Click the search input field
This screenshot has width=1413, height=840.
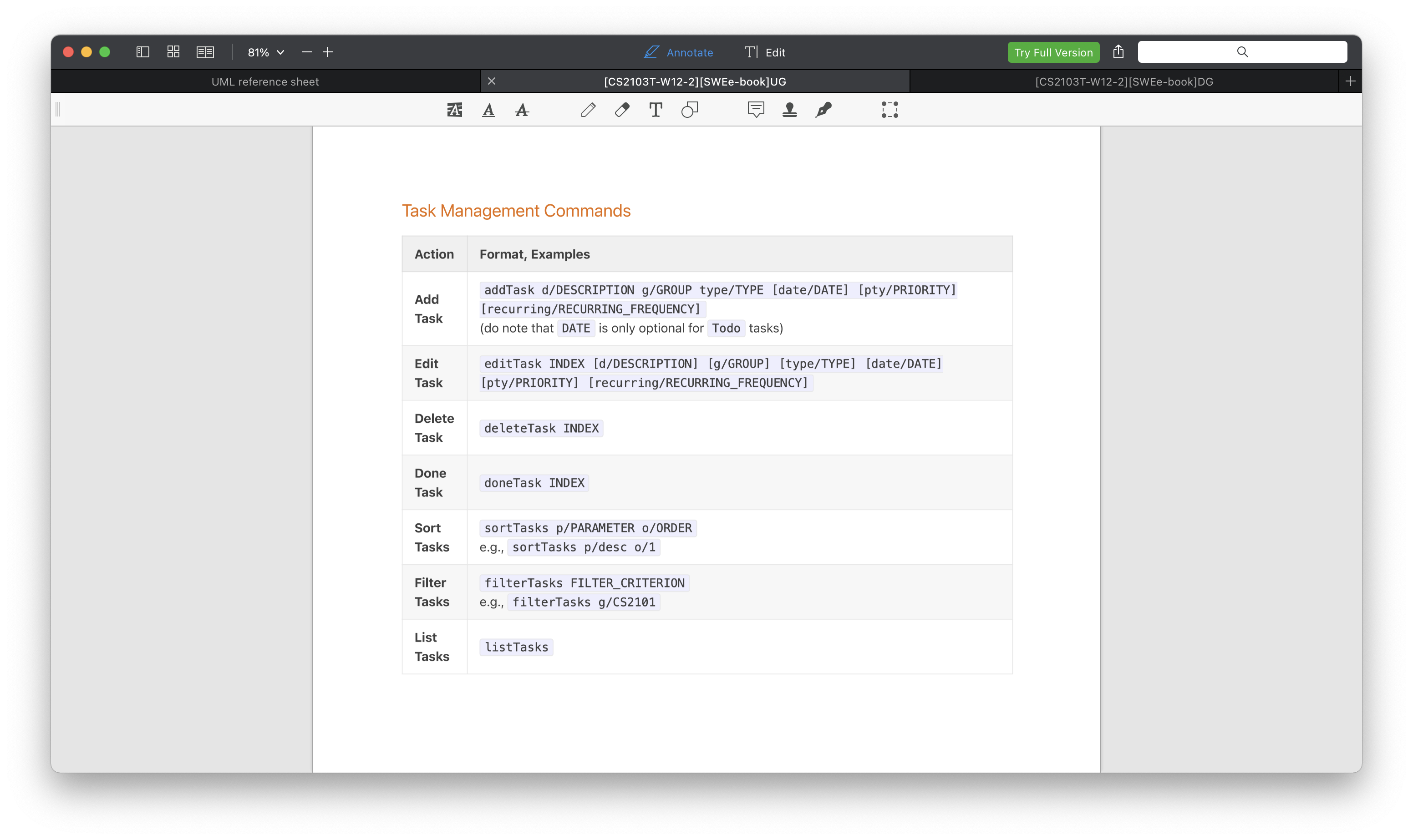coord(1242,52)
